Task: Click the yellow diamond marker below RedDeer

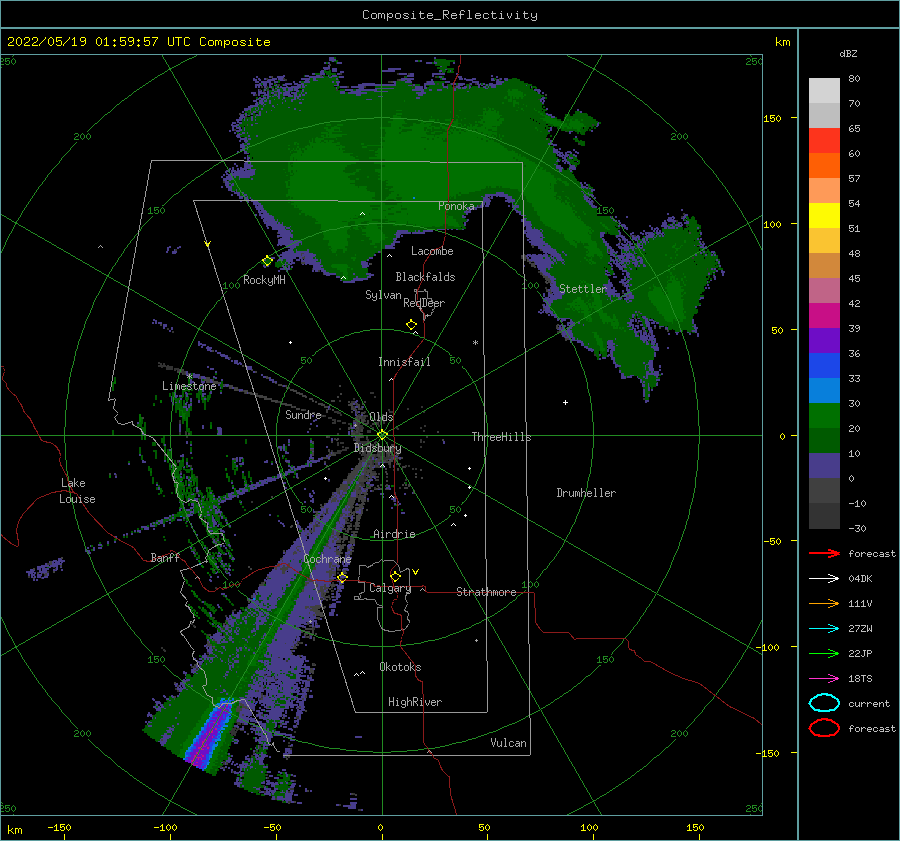Action: 411,325
